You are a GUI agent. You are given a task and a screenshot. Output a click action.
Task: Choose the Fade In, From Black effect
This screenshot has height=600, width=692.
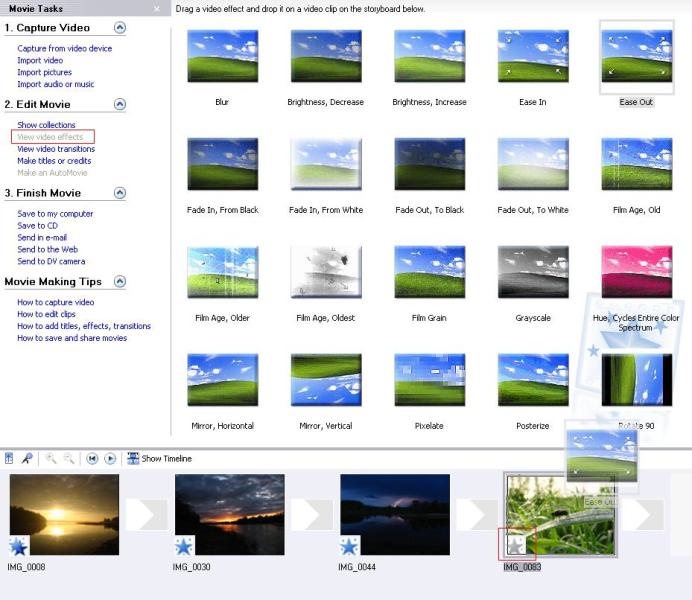coord(222,164)
